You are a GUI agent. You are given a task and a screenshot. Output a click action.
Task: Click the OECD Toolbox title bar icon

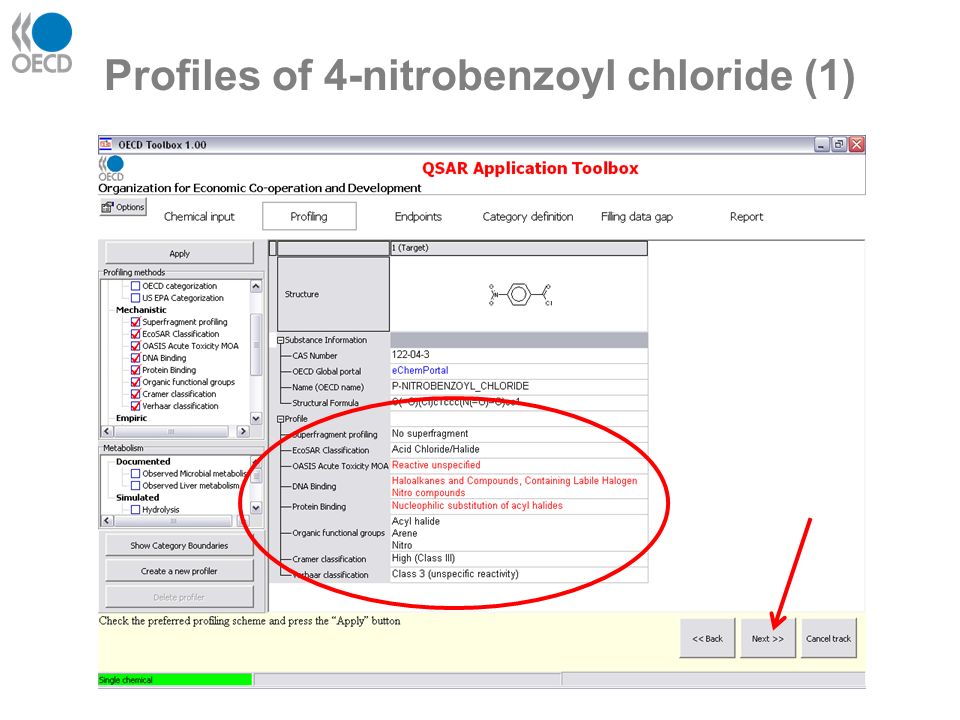(x=105, y=144)
